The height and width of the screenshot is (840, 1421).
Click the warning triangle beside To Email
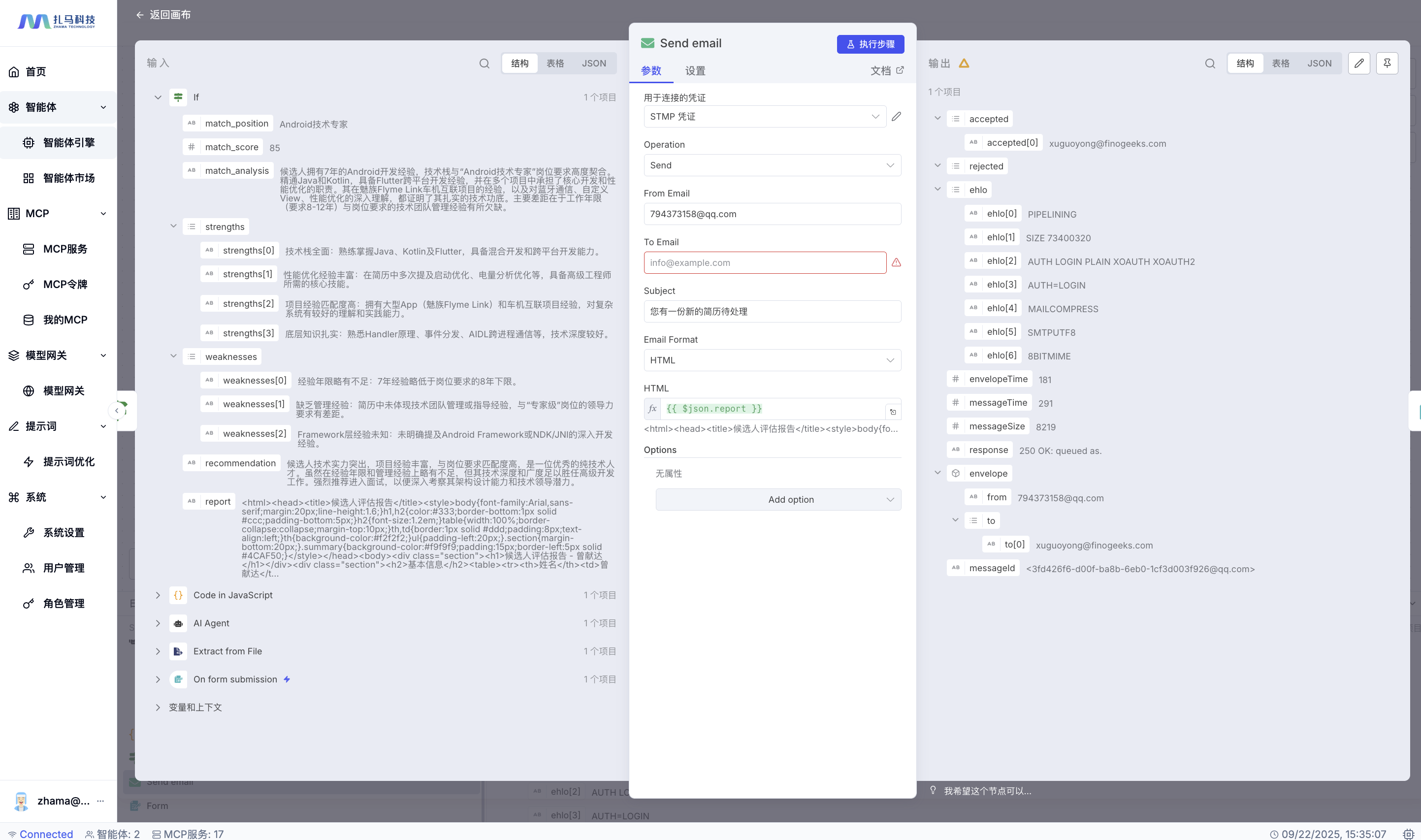coord(896,262)
